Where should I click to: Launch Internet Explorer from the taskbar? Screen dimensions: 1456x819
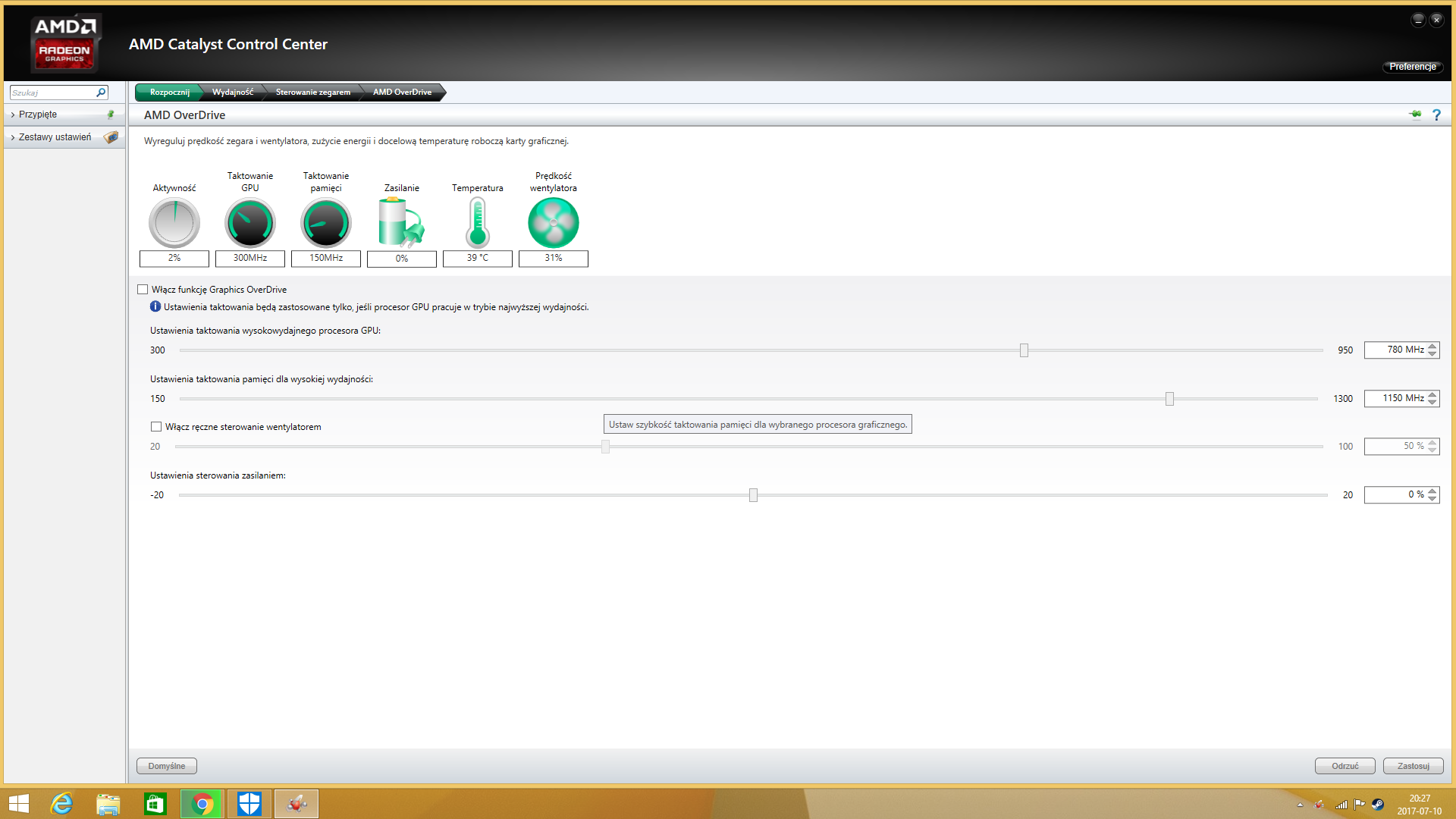61,804
